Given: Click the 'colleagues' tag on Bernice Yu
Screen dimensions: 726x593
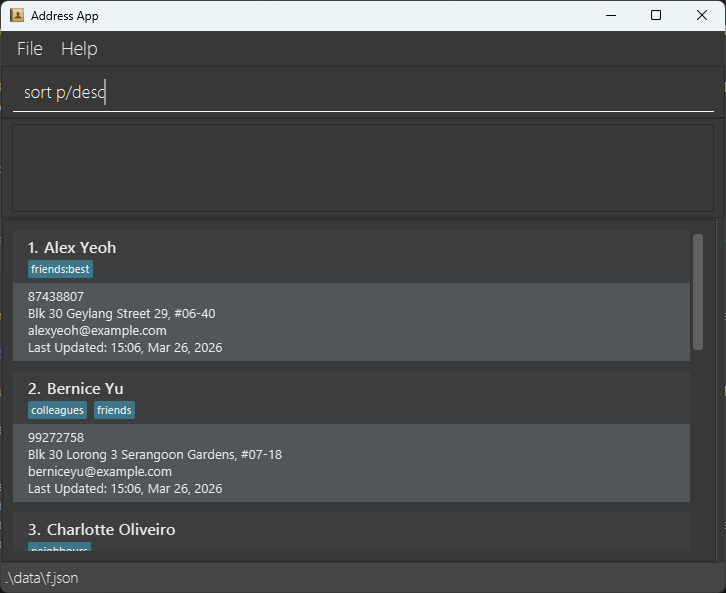Looking at the screenshot, I should tap(58, 411).
